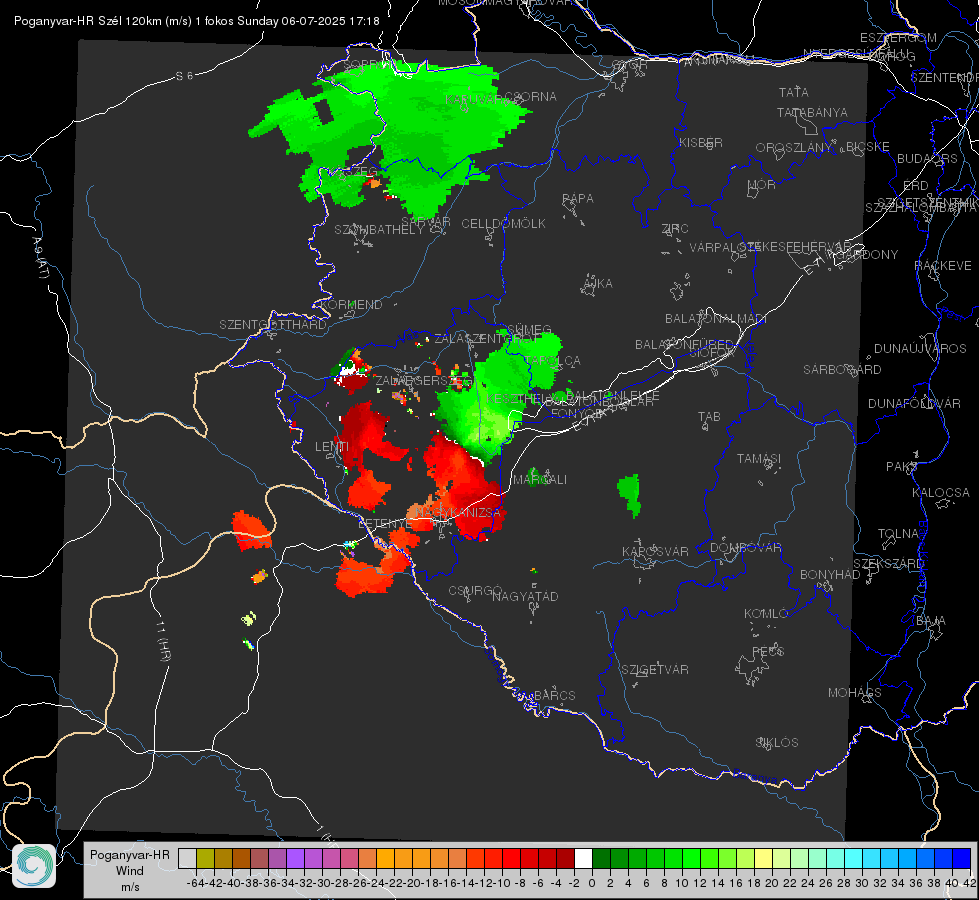Click the white swatch in the wind legend
This screenshot has width=979, height=900.
[x=583, y=859]
